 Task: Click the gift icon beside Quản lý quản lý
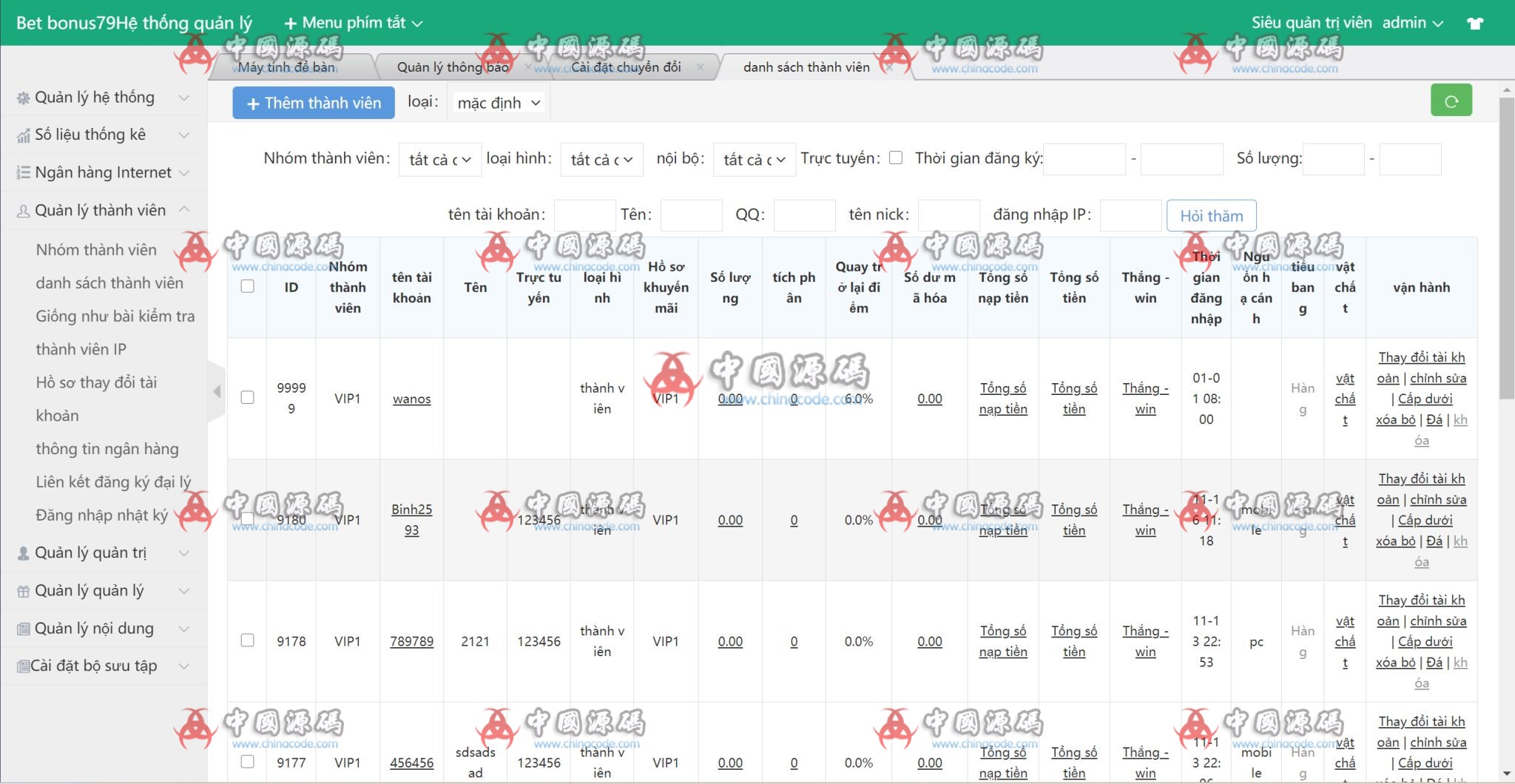24,591
